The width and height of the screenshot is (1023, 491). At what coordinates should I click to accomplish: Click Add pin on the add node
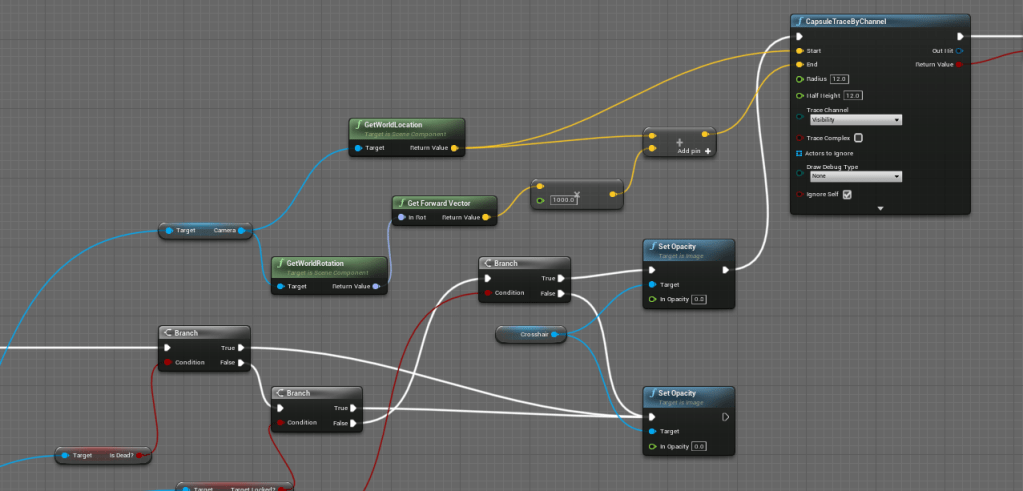pos(696,151)
